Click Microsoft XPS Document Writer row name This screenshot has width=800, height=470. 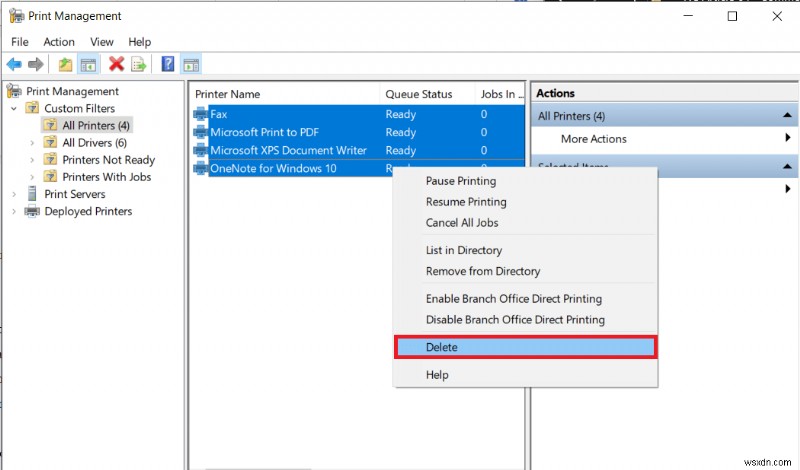point(288,151)
